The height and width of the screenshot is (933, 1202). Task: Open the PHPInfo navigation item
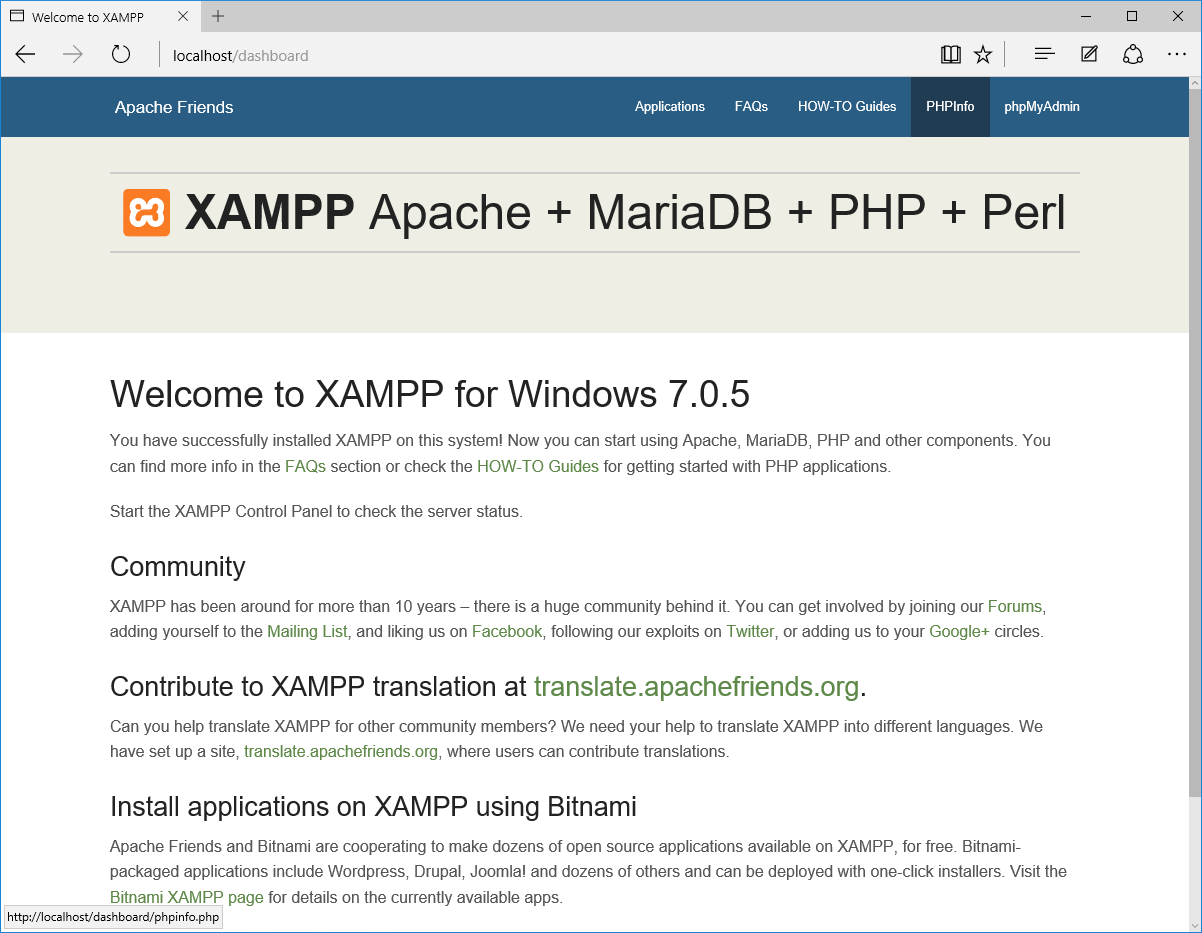pyautogui.click(x=950, y=107)
